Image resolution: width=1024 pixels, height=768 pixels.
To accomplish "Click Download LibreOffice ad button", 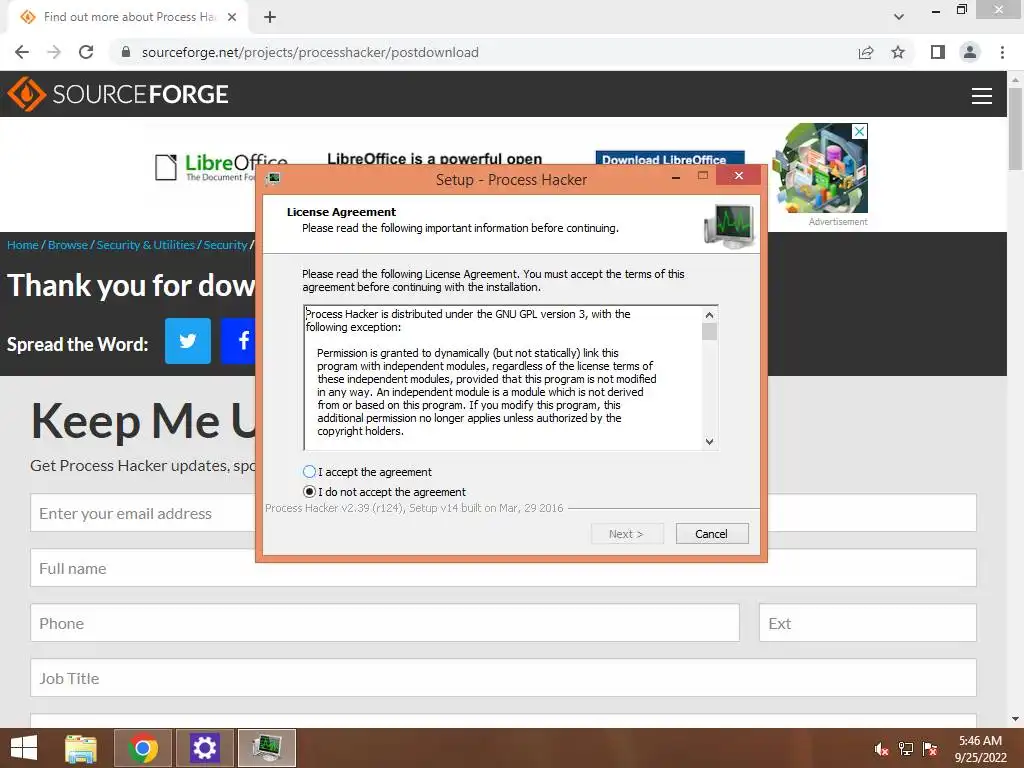I will click(x=670, y=158).
